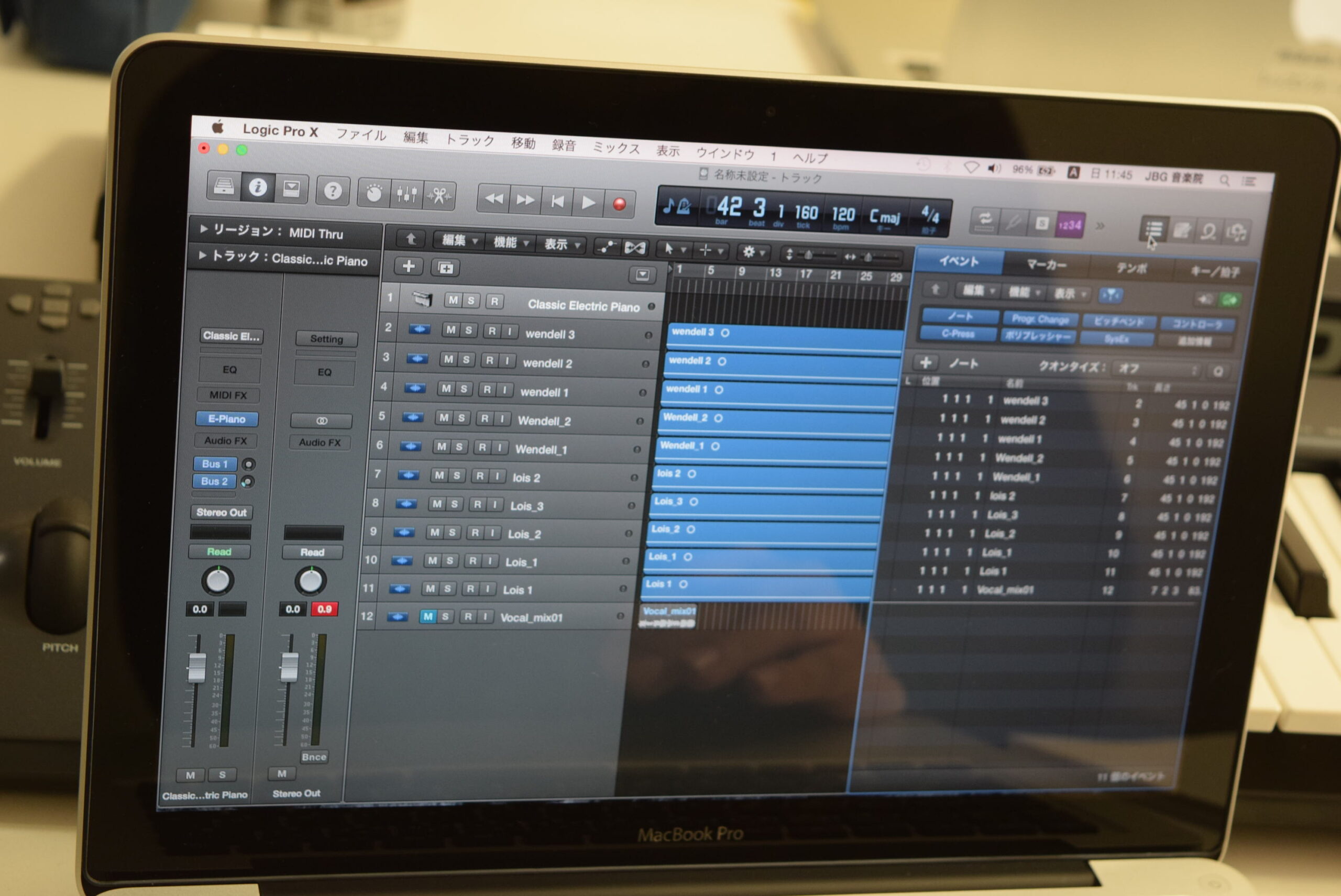This screenshot has height=896, width=1341.
Task: Click the Bnce bounce button
Action: tap(314, 757)
